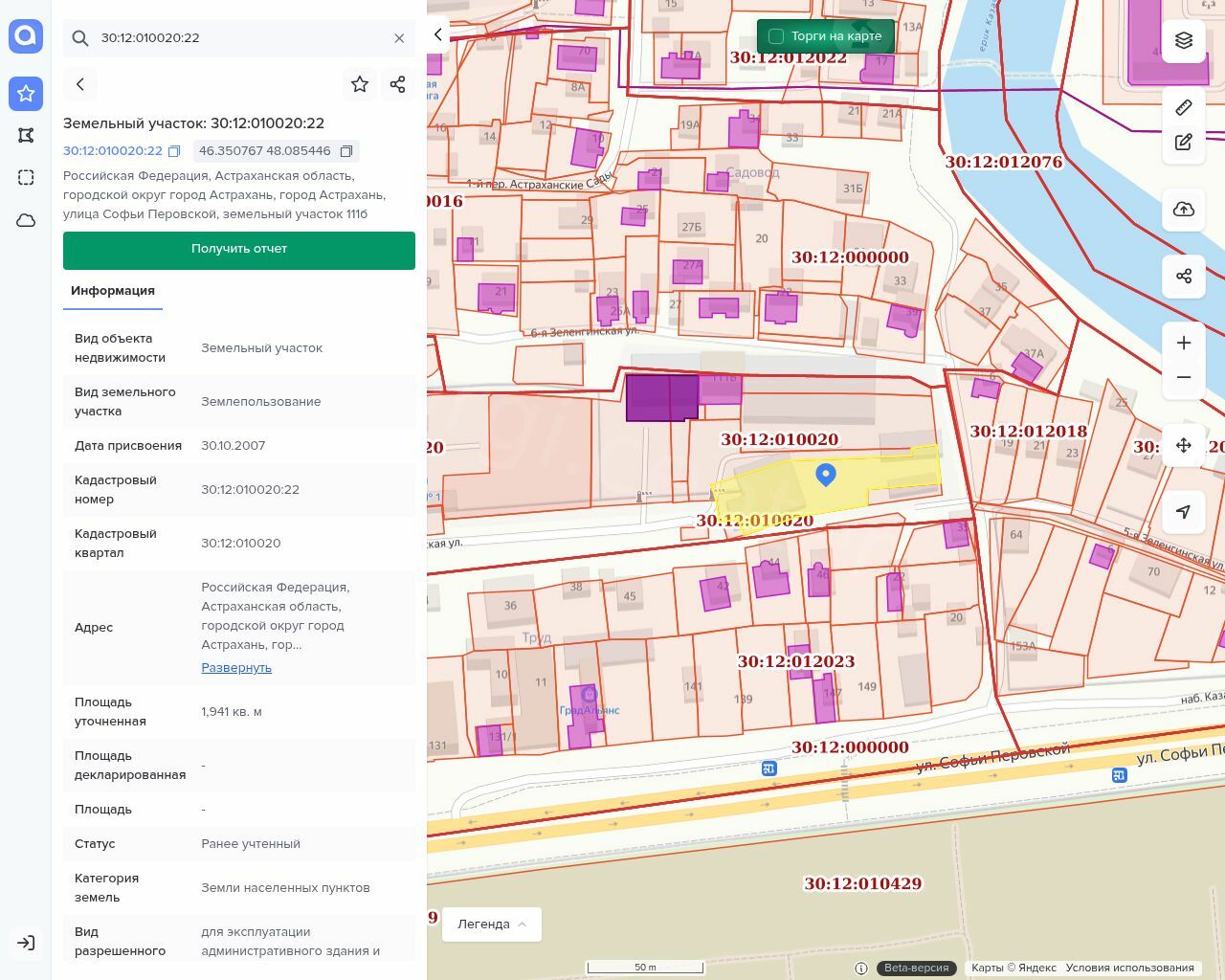Image resolution: width=1225 pixels, height=980 pixels.
Task: Zoom in on the map
Action: pyautogui.click(x=1184, y=343)
